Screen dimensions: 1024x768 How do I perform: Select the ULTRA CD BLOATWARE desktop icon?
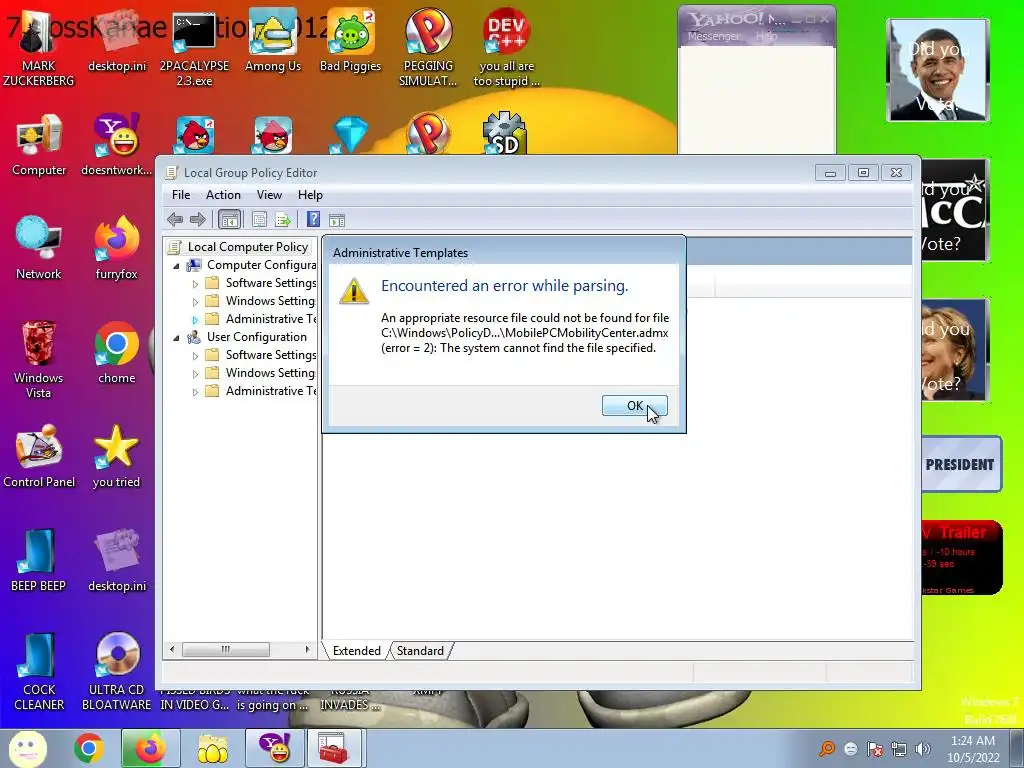[116, 671]
